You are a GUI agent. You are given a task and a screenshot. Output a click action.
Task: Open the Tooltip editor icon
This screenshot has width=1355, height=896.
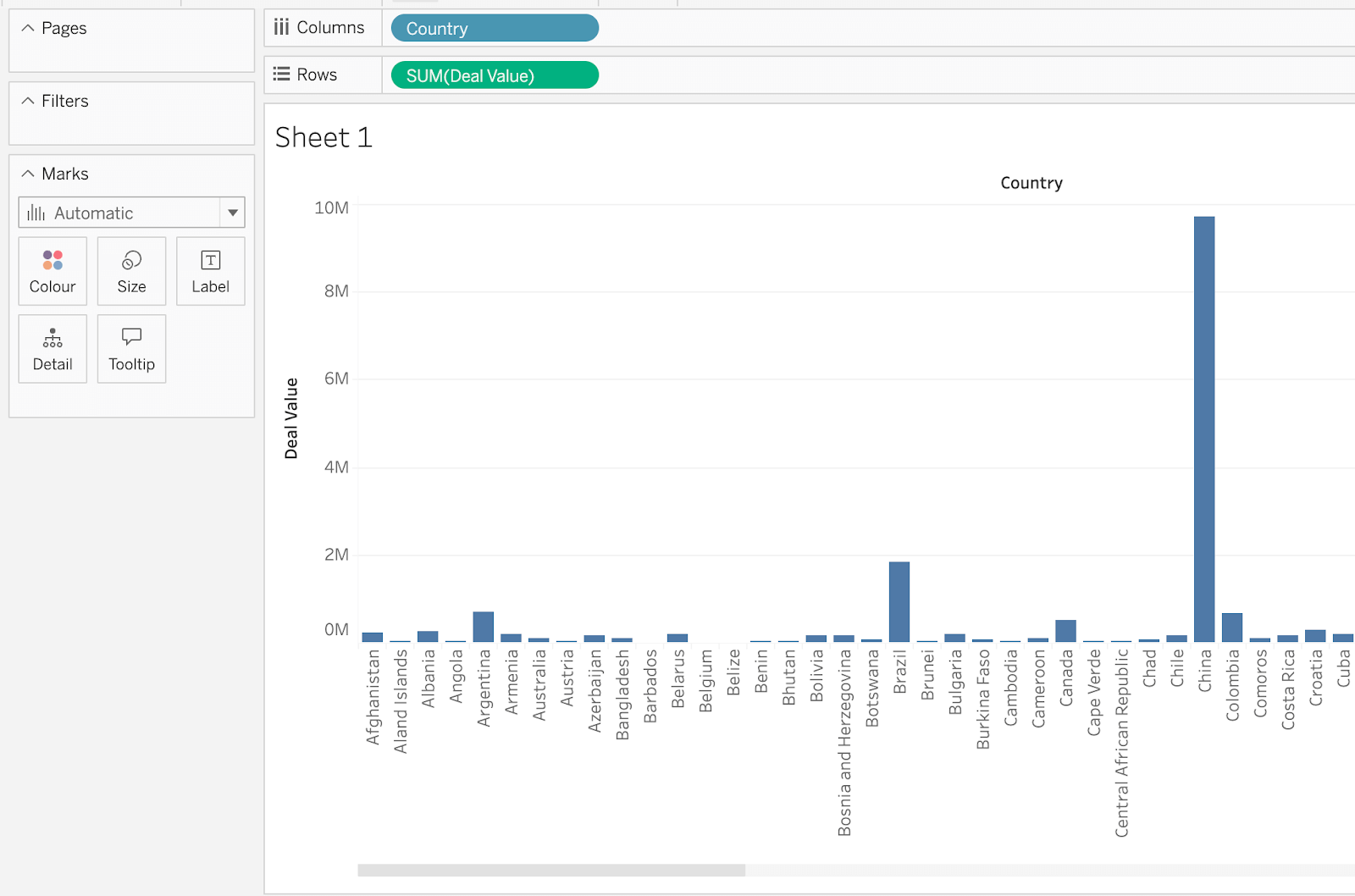click(131, 348)
